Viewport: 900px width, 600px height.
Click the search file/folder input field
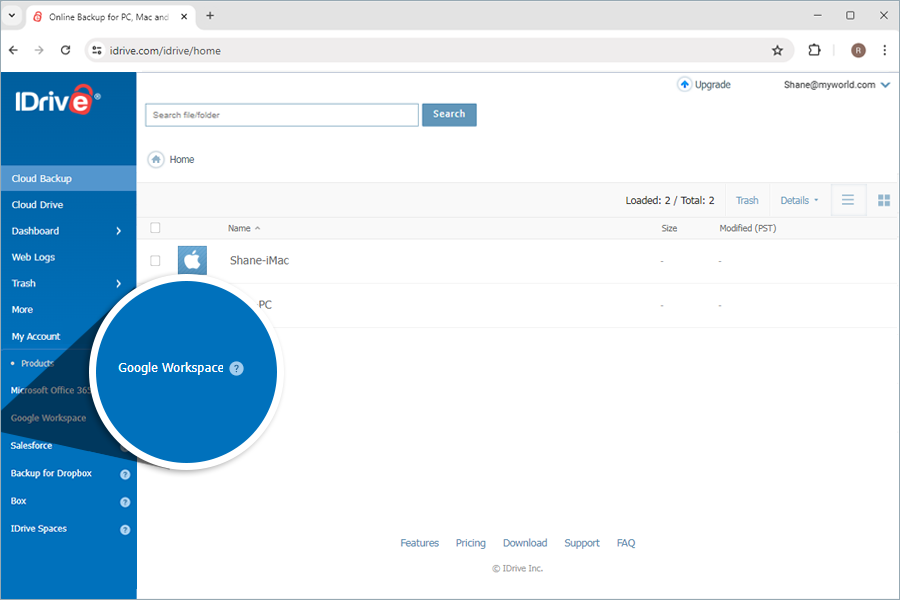pos(281,114)
